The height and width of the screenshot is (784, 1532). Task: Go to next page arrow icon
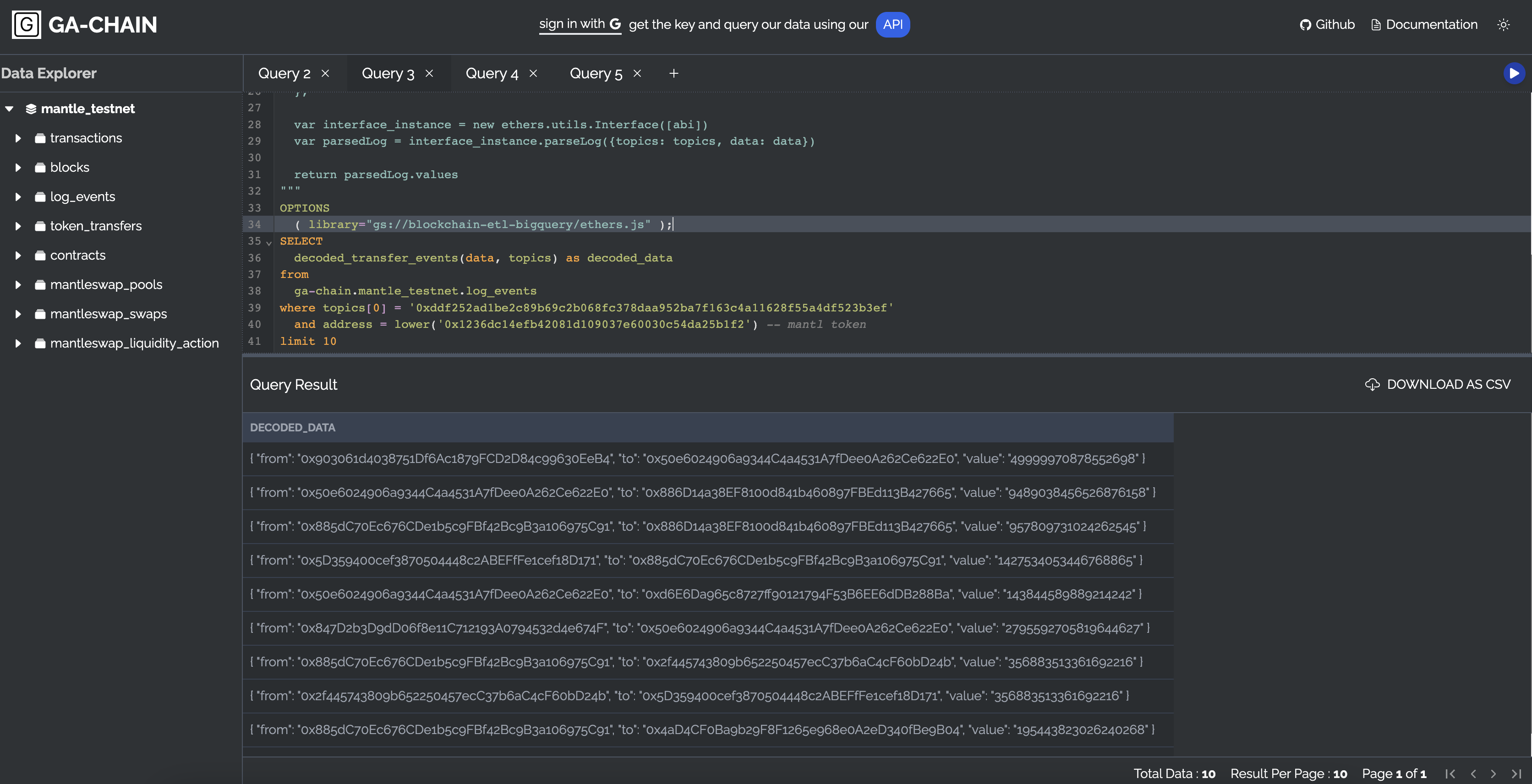pos(1494,773)
